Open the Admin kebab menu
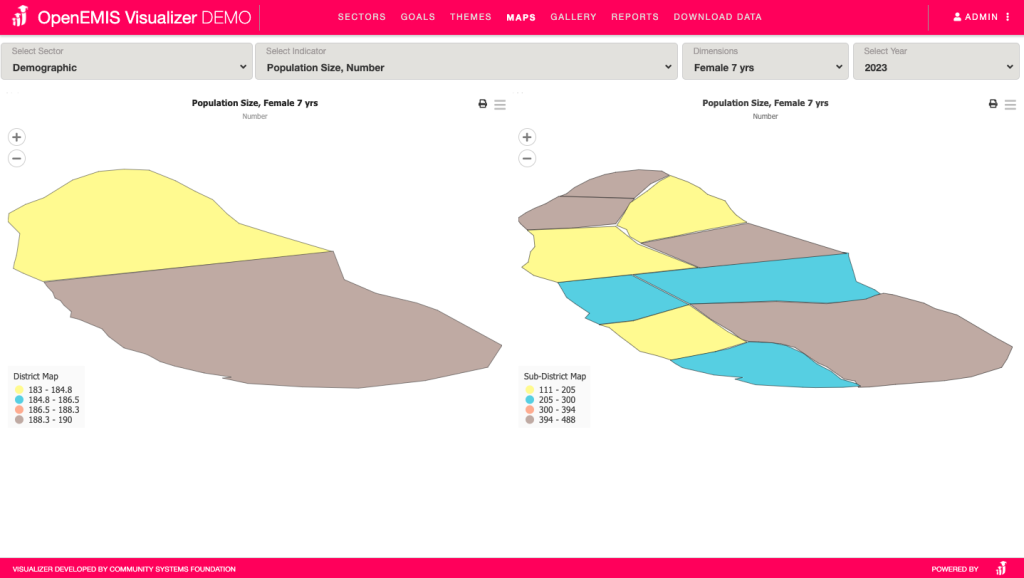 (x=1008, y=17)
